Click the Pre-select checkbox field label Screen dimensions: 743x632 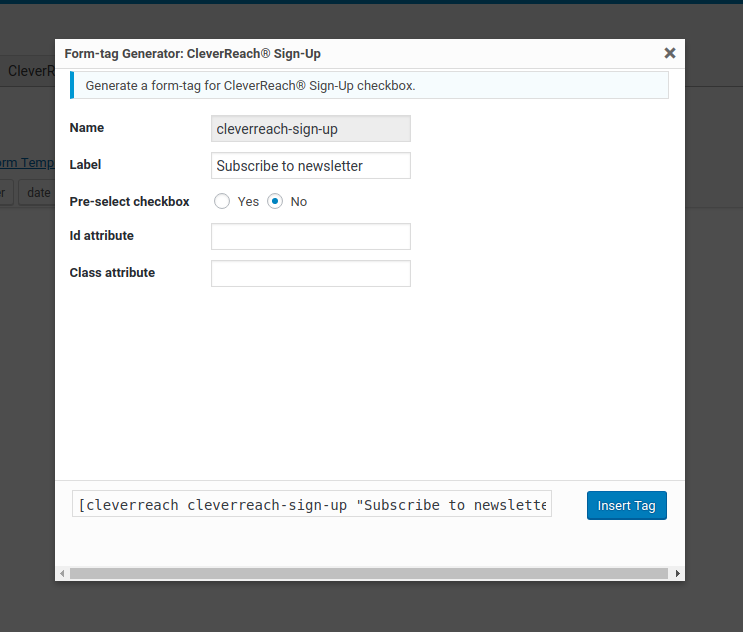tap(129, 201)
